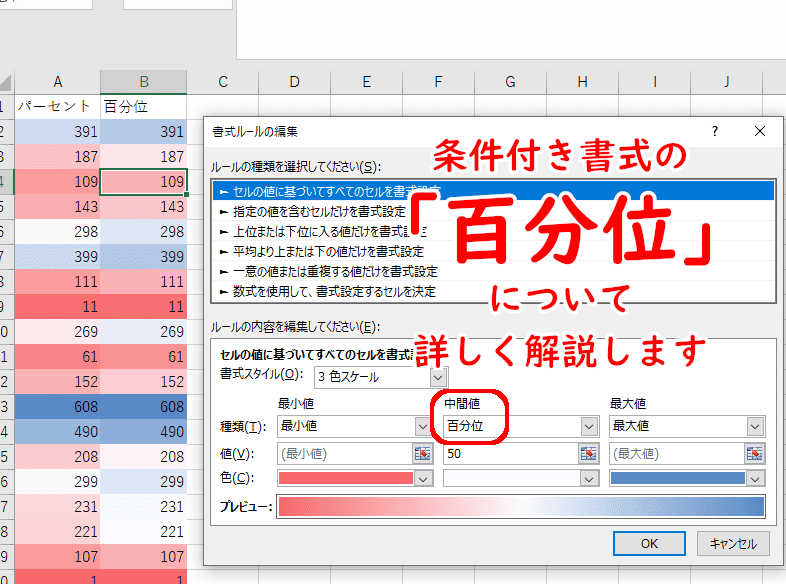Click the help question mark in dialog

click(x=715, y=131)
